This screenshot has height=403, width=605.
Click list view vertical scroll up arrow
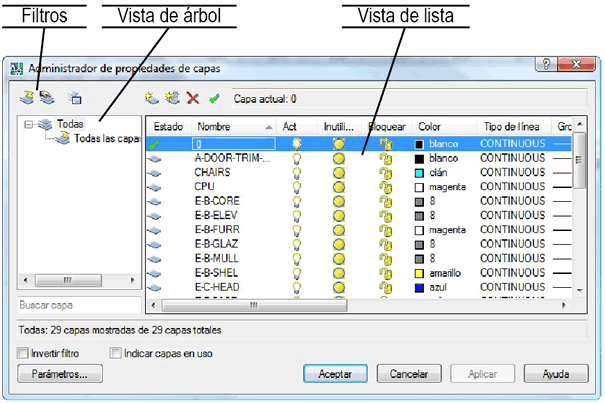[x=579, y=124]
